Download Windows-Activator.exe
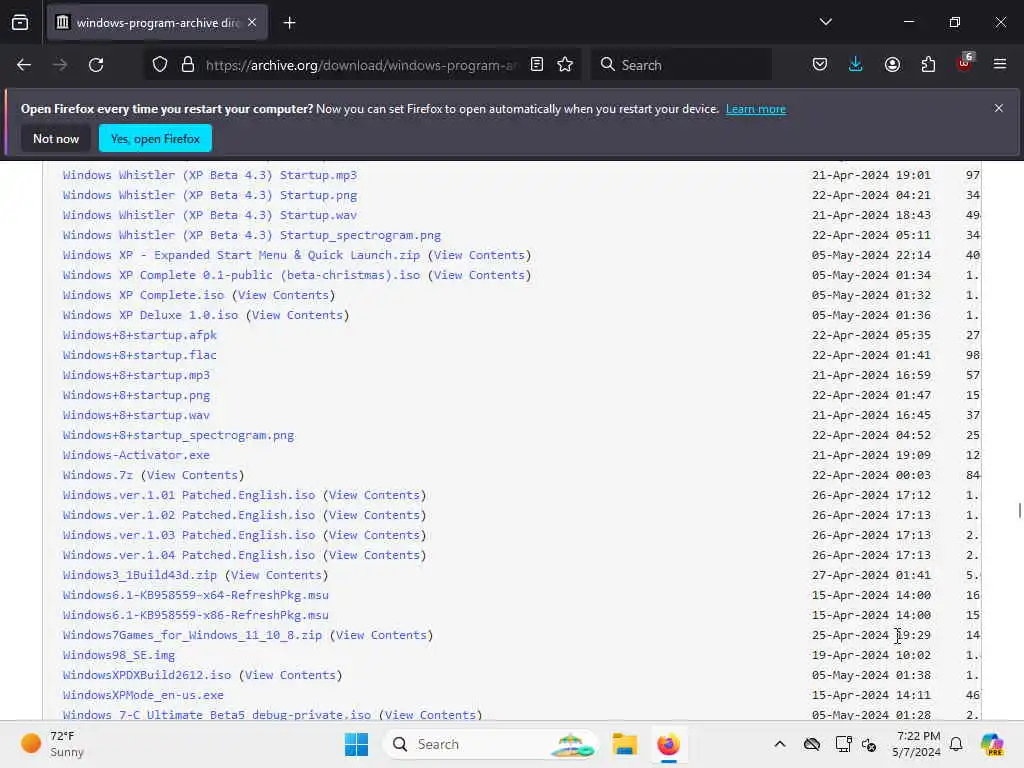This screenshot has width=1024, height=768. click(x=136, y=455)
